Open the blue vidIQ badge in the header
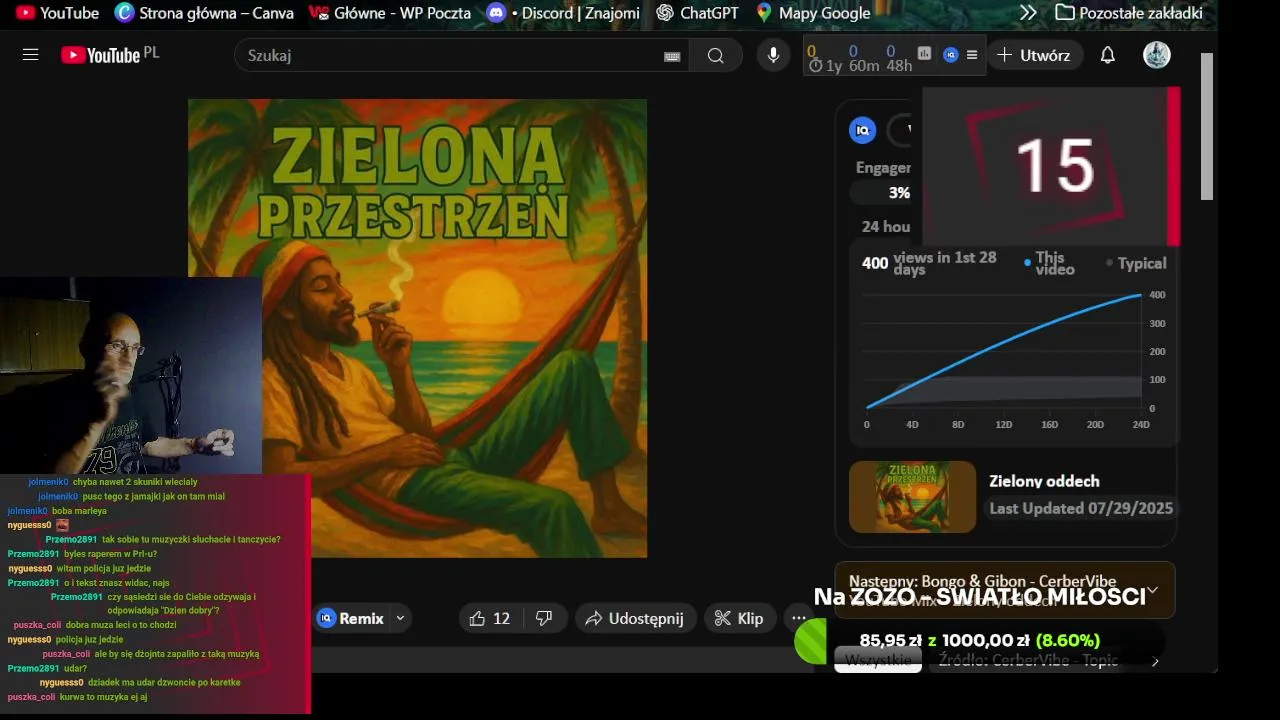The image size is (1280, 720). coord(951,54)
